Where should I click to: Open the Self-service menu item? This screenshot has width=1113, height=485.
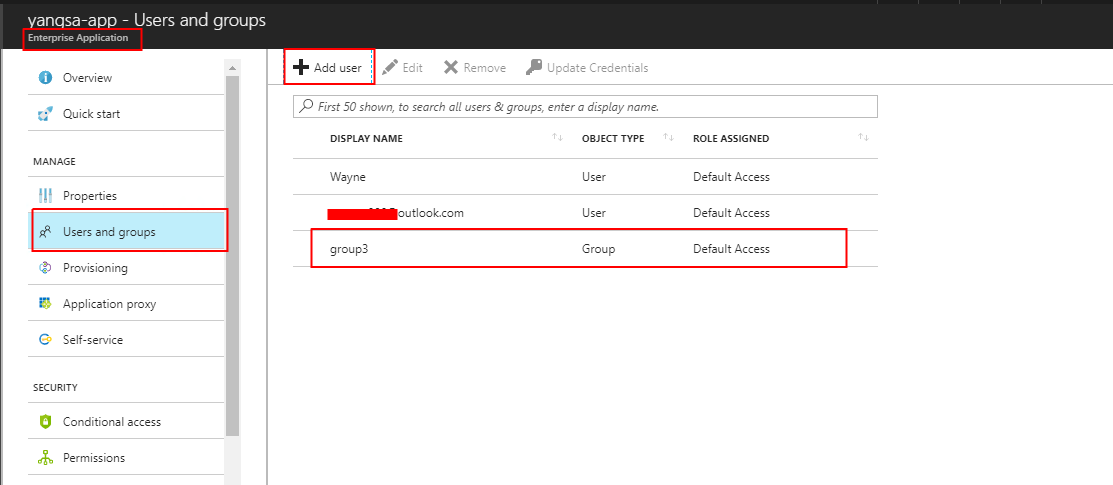(125, 340)
